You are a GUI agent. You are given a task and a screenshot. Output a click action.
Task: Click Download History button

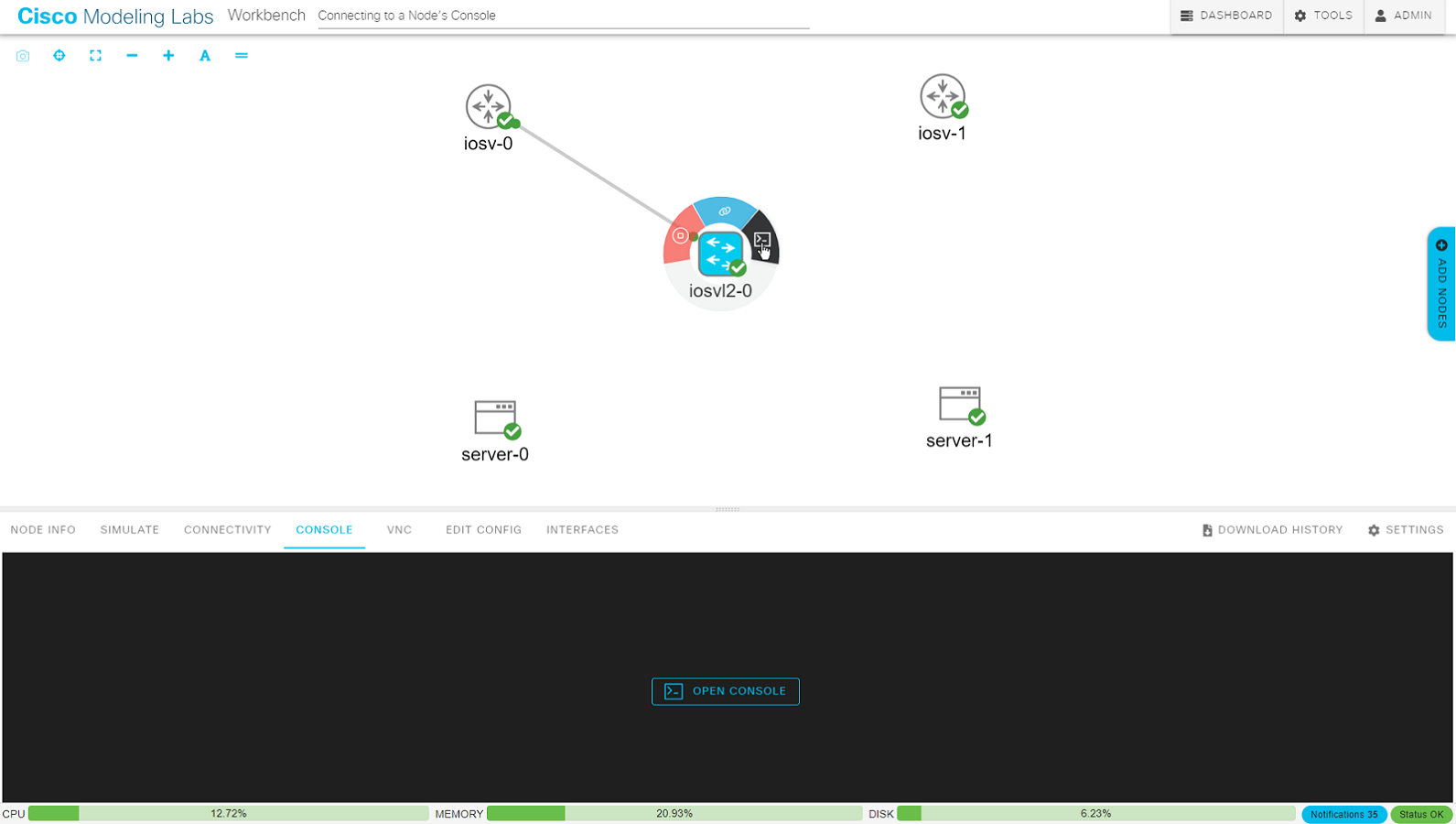[x=1272, y=530]
